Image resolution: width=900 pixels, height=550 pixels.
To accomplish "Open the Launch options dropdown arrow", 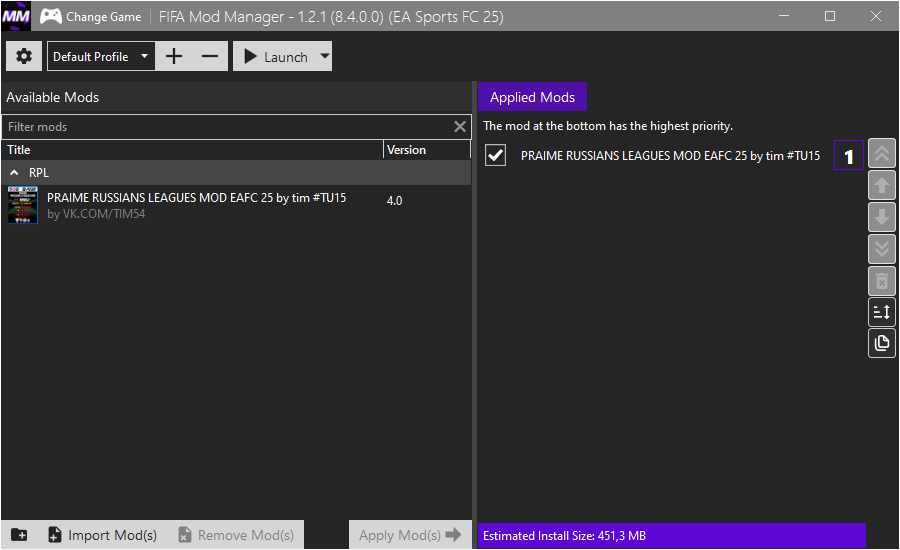I will click(325, 56).
